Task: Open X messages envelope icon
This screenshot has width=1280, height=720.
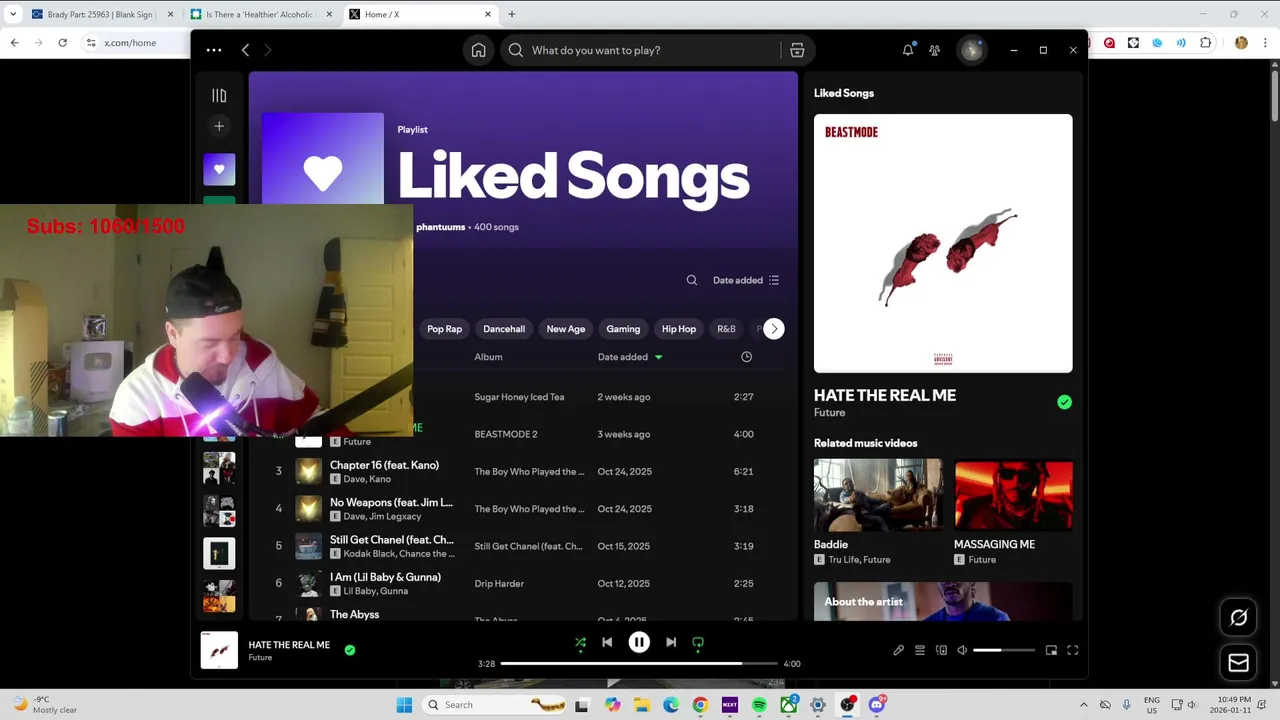Action: [x=1238, y=662]
